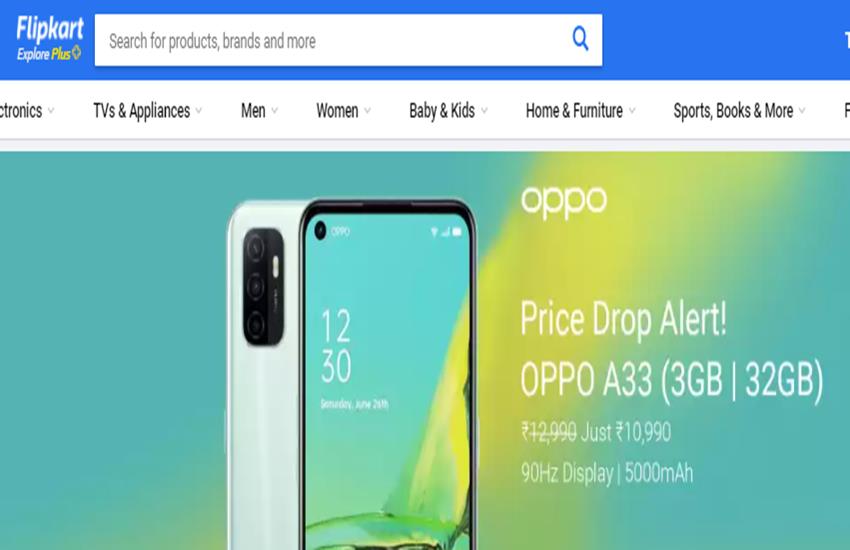Expand the TVs & Appliances chevron
Screen dimensions: 850x550
pyautogui.click(x=198, y=111)
